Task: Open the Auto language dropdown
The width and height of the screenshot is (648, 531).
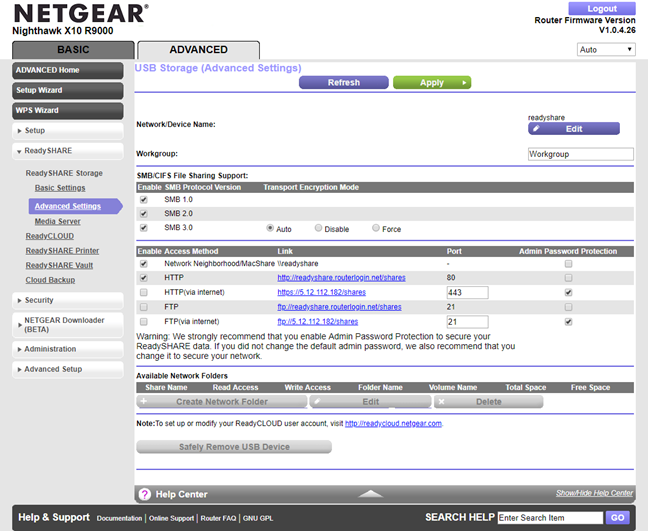Action: coord(606,50)
